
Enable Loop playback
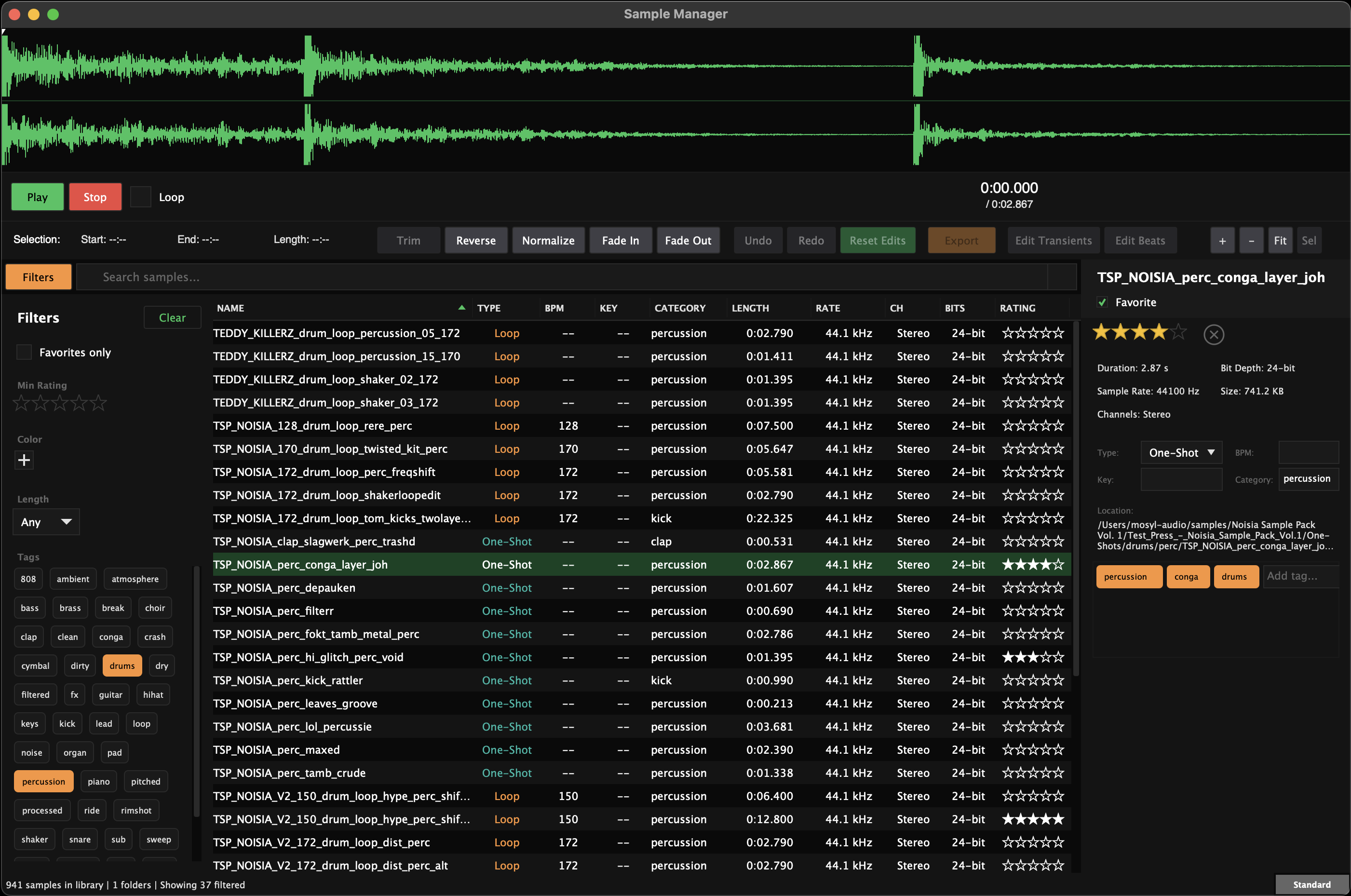click(140, 197)
